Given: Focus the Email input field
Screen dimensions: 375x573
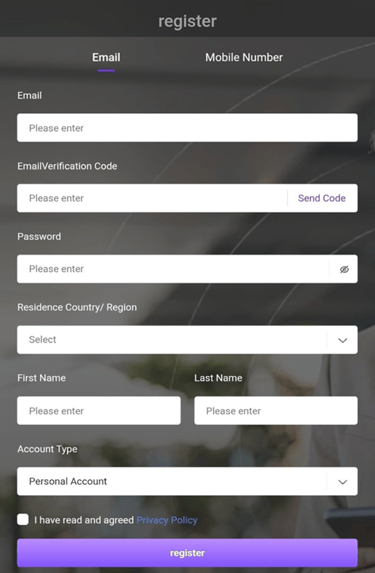Looking at the screenshot, I should point(187,128).
